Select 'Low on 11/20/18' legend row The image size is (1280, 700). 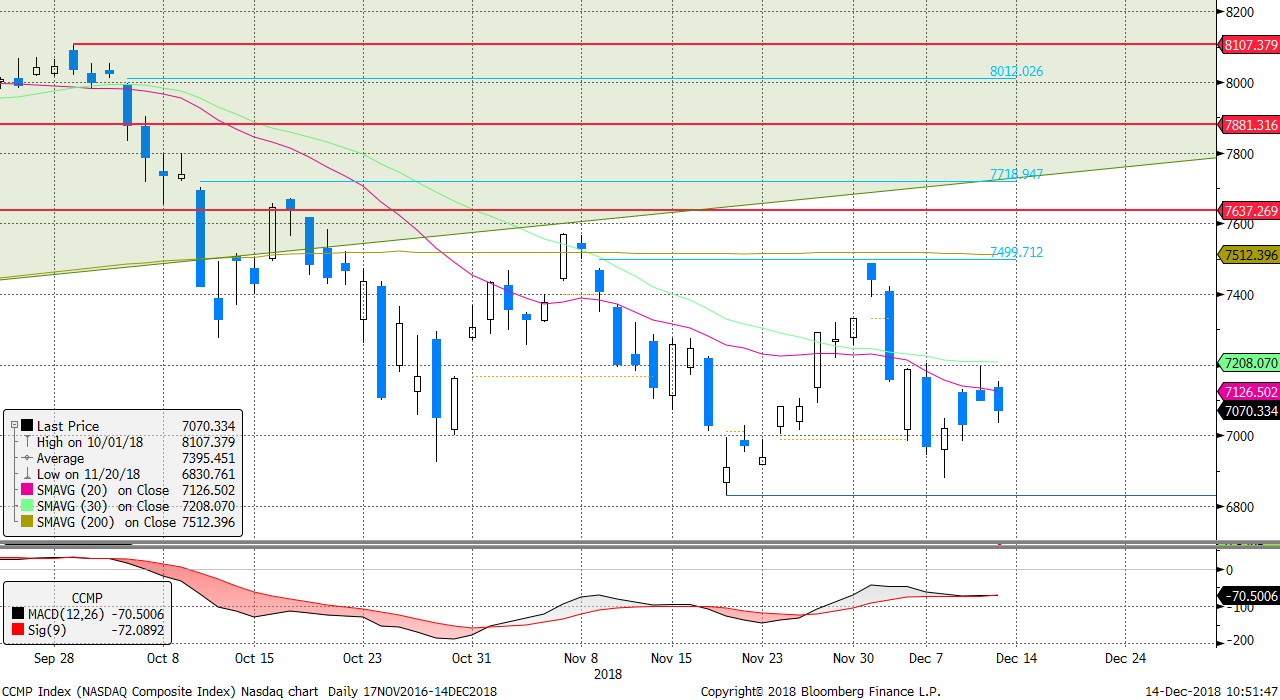[x=88, y=474]
